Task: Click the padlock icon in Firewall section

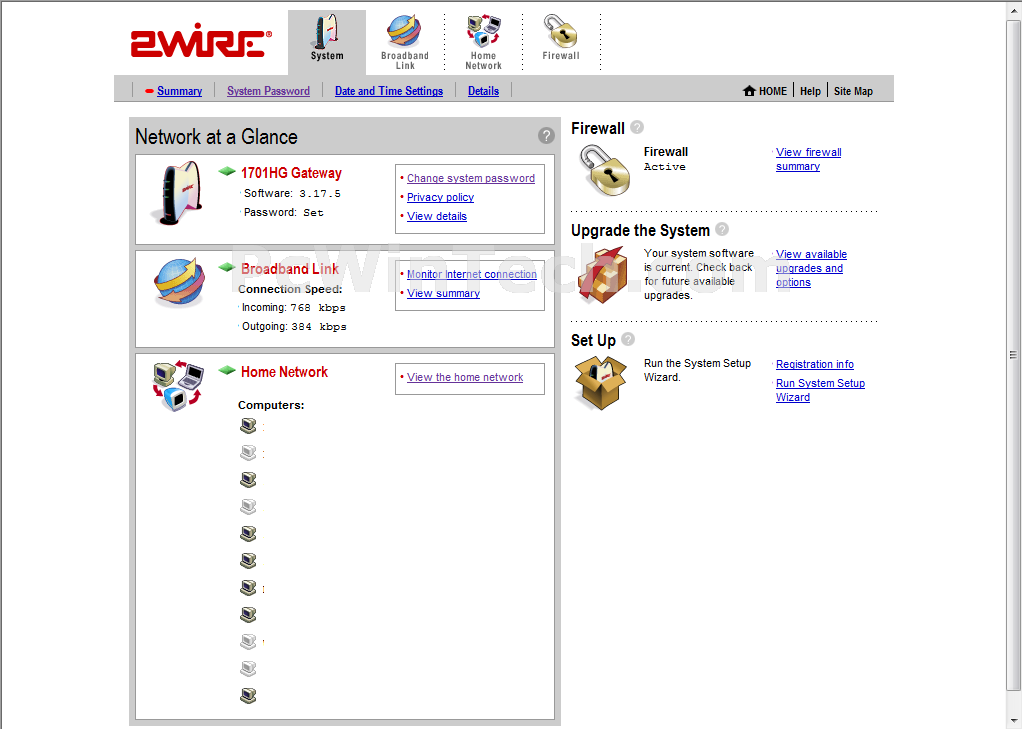Action: (x=605, y=170)
